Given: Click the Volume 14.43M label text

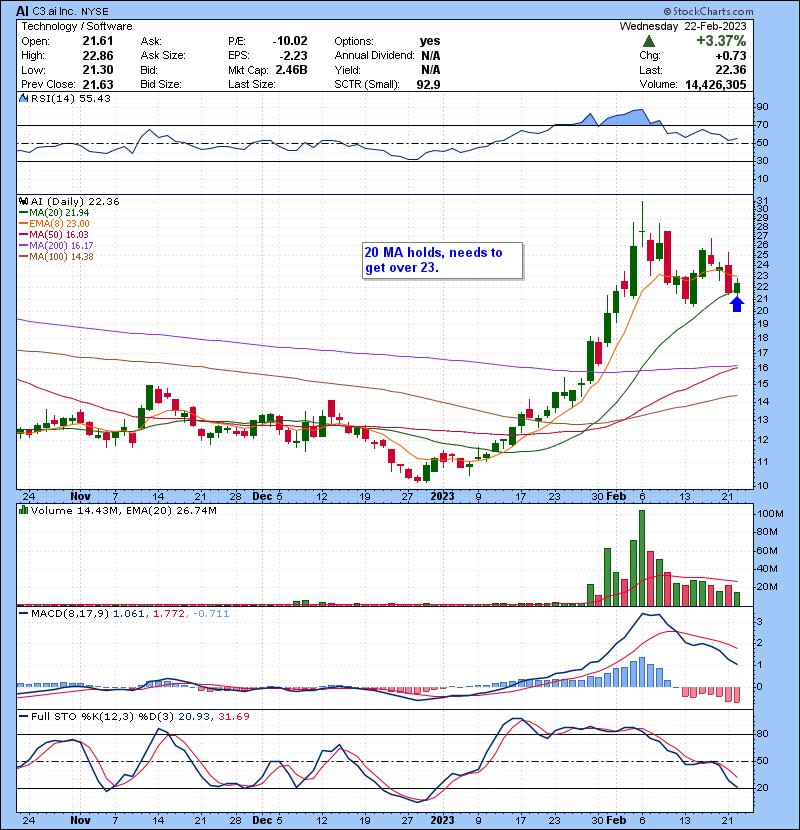Looking at the screenshot, I should [x=75, y=510].
